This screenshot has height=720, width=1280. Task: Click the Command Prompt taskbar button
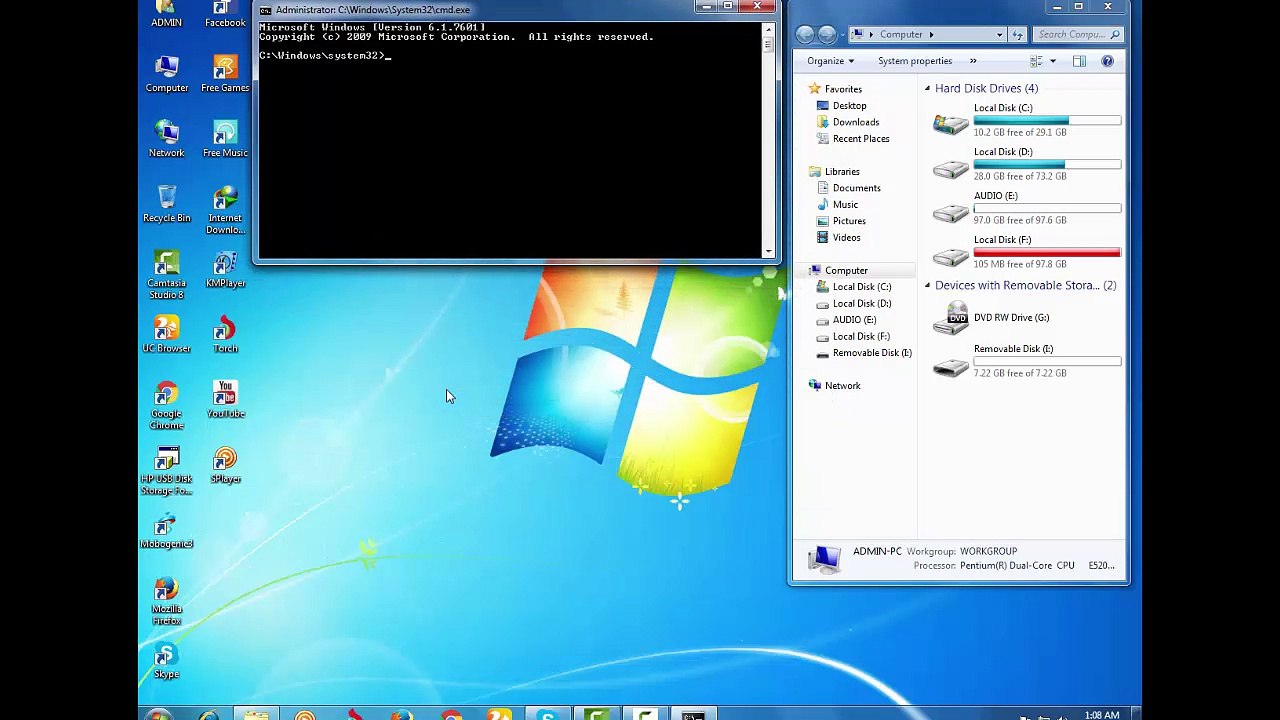693,714
